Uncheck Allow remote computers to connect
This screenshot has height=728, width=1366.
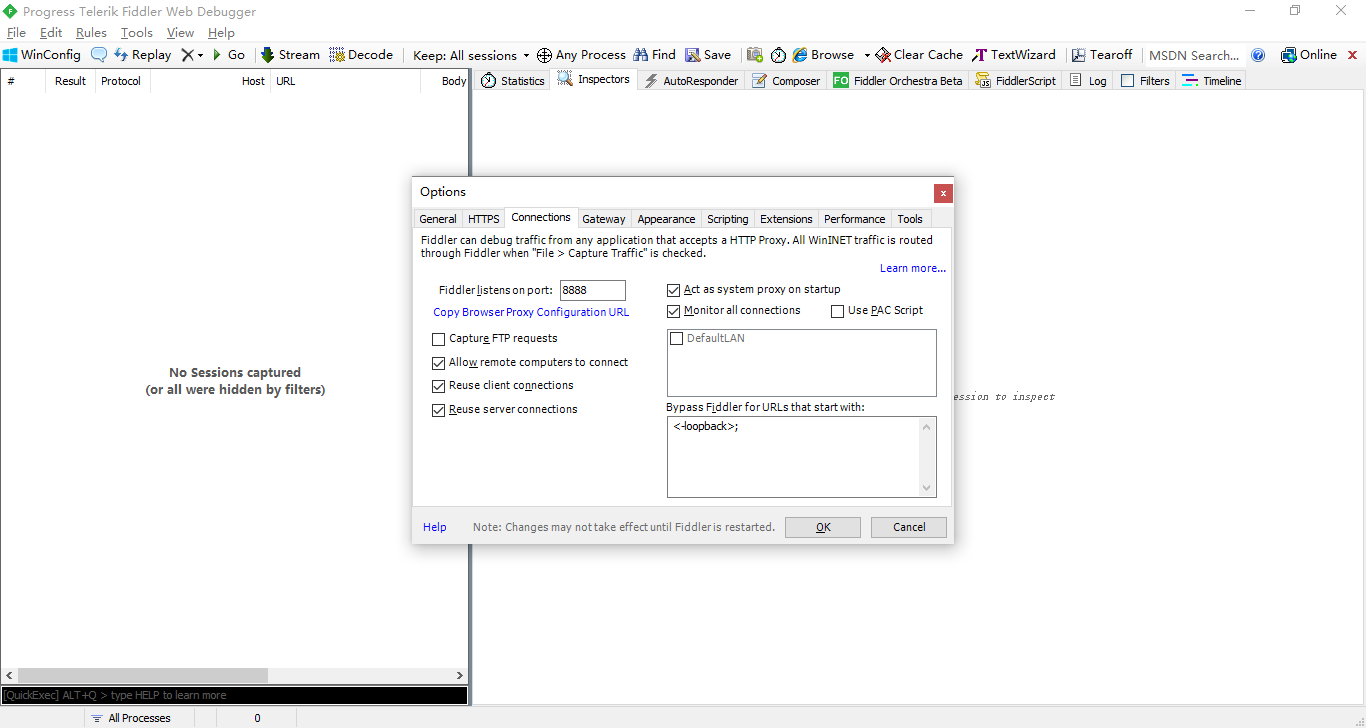pyautogui.click(x=438, y=363)
